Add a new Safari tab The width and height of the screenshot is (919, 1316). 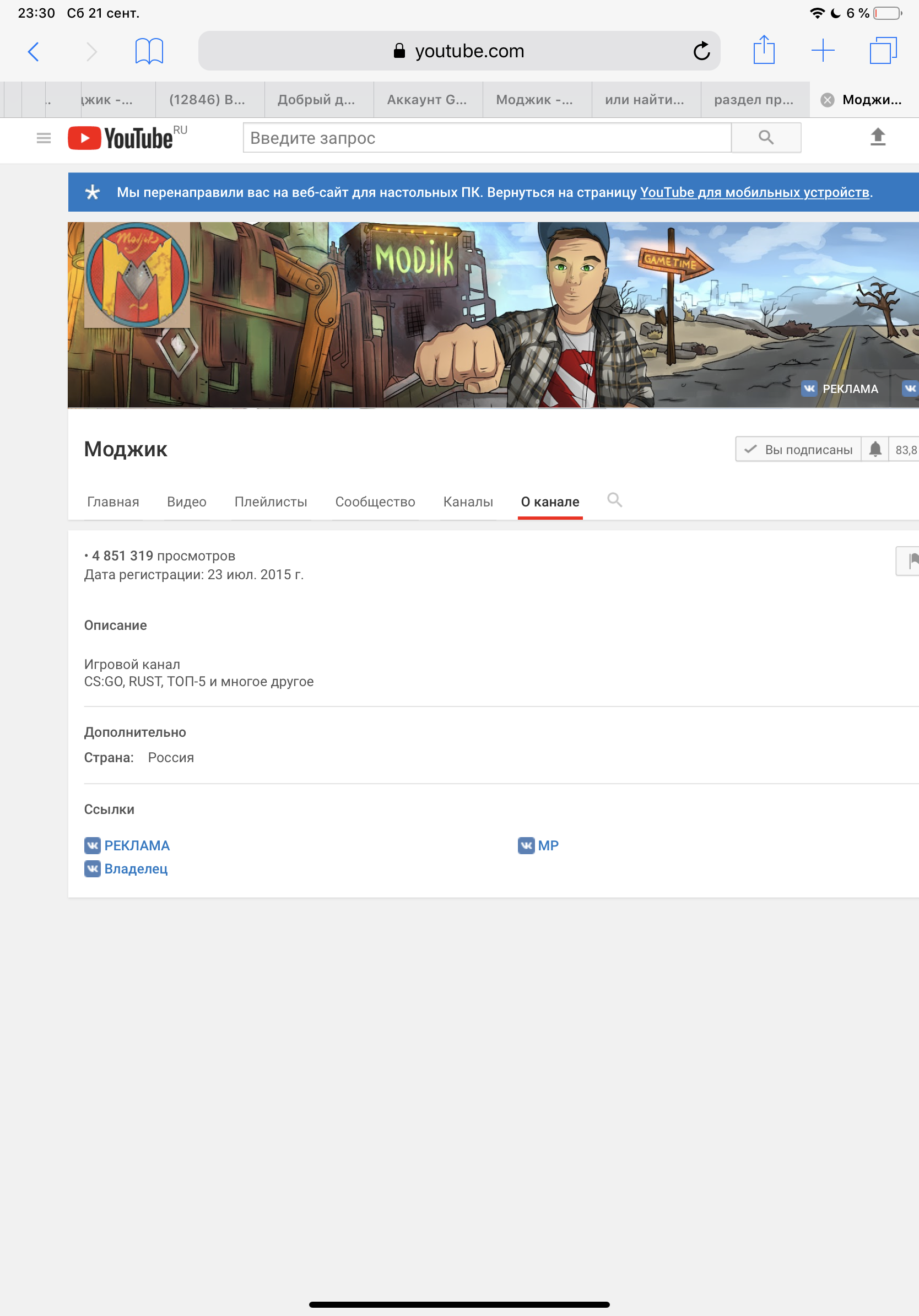point(823,51)
